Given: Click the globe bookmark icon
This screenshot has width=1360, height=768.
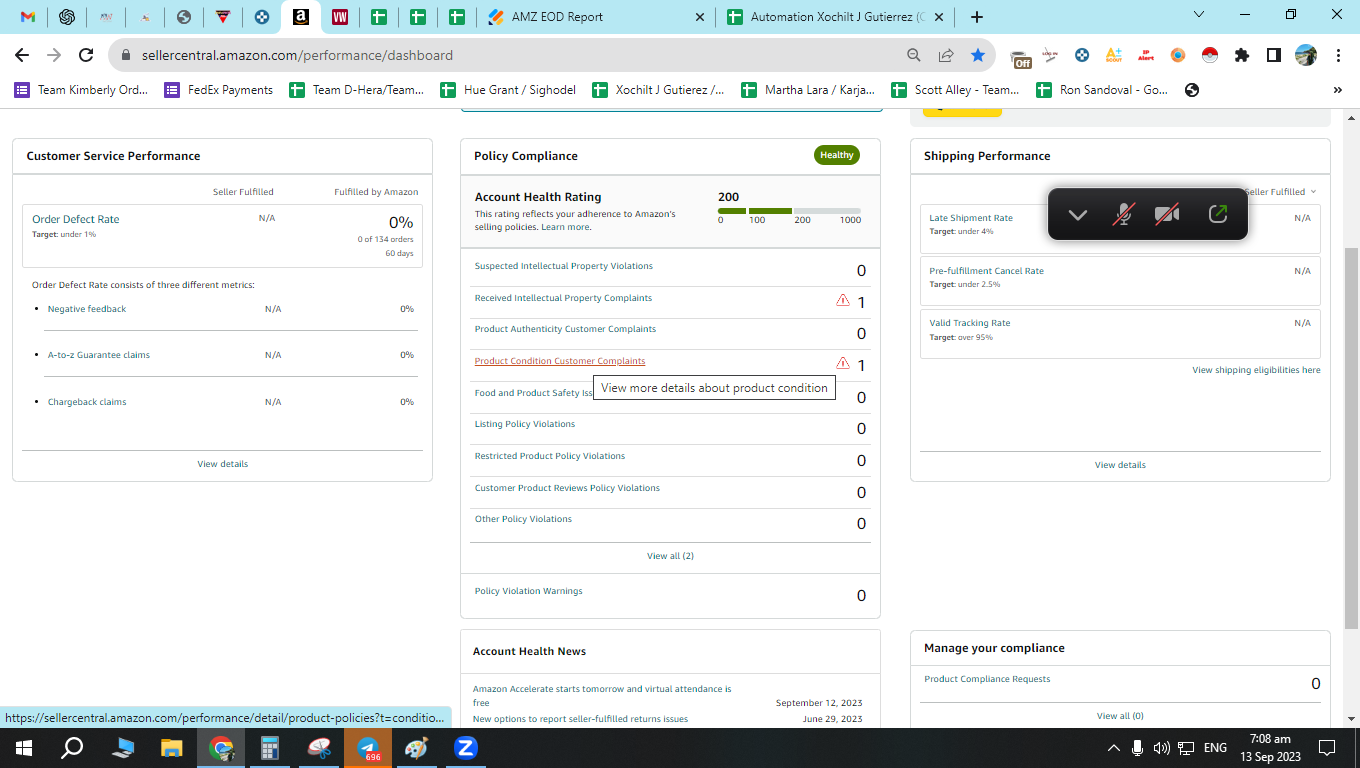Looking at the screenshot, I should [1191, 90].
